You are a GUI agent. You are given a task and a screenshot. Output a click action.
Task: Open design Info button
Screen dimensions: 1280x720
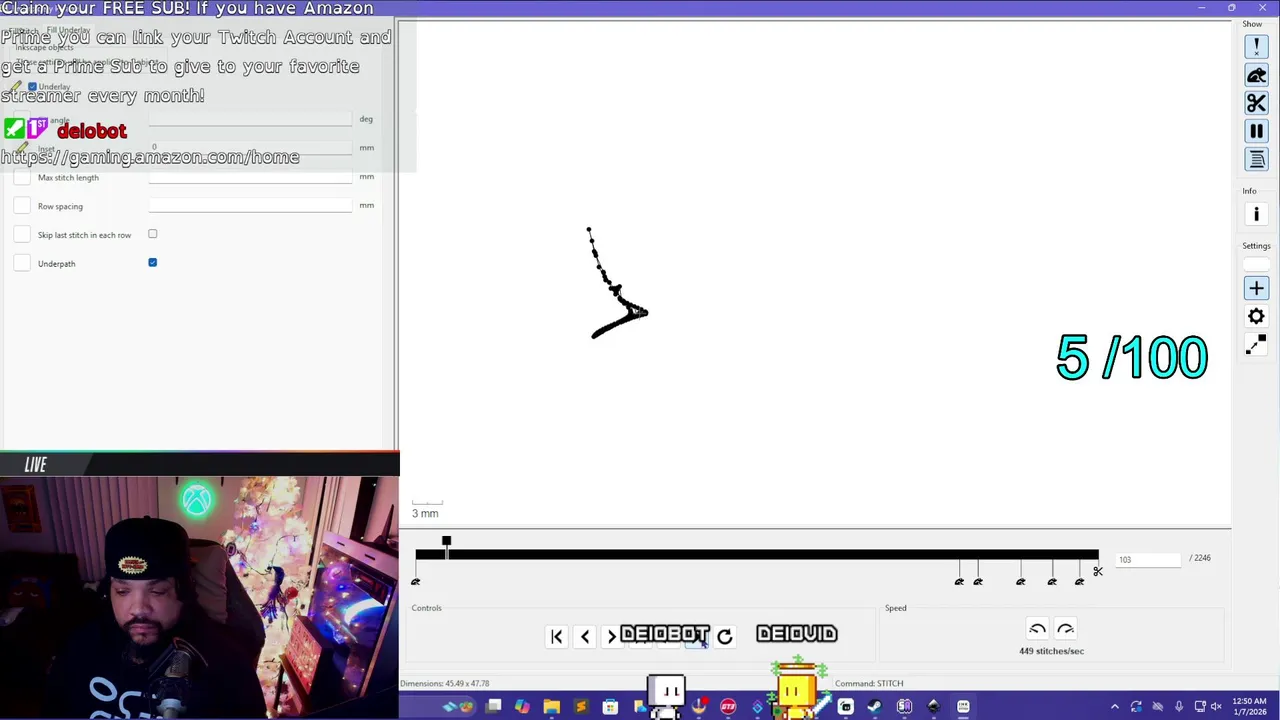tap(1256, 214)
